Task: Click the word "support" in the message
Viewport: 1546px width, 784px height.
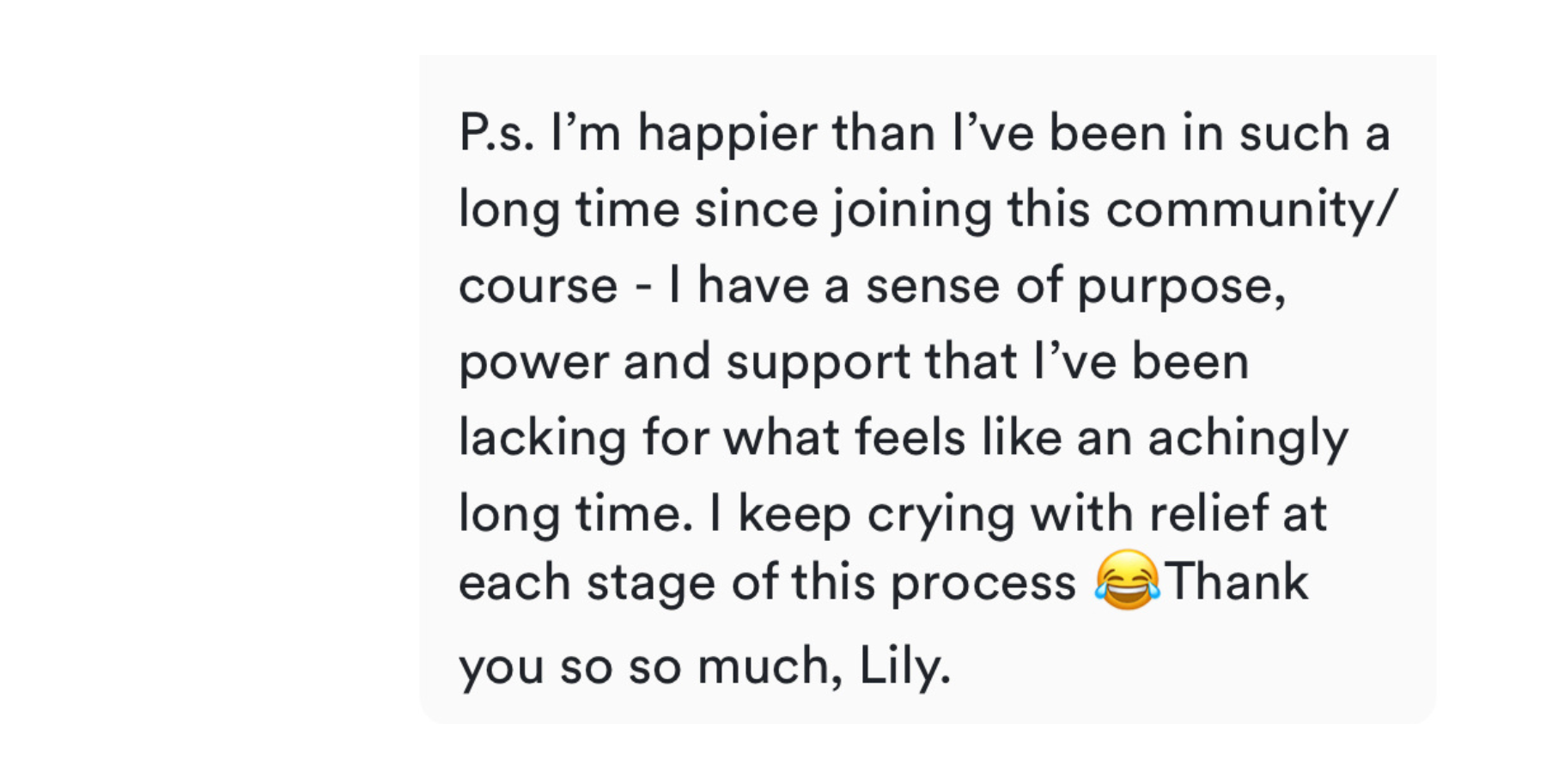Action: [818, 364]
